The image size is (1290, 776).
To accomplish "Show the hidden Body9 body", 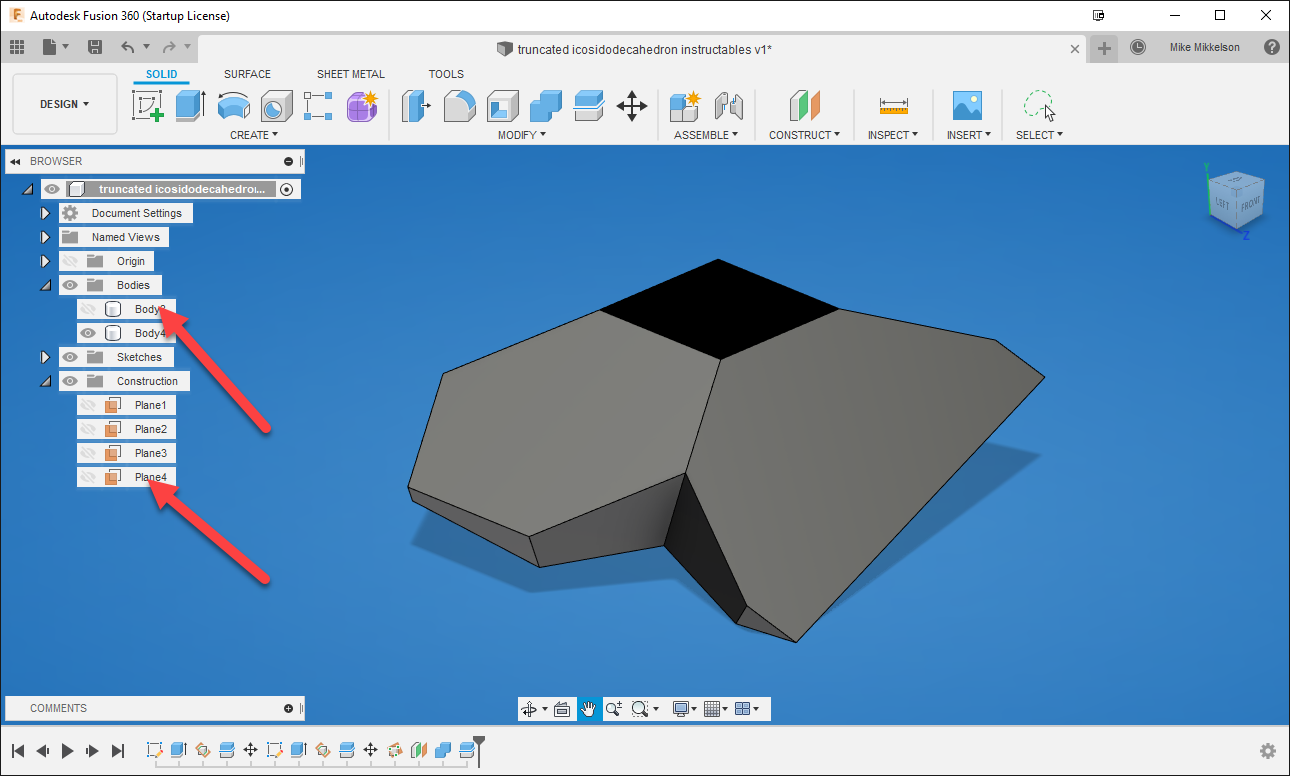I will coord(89,308).
